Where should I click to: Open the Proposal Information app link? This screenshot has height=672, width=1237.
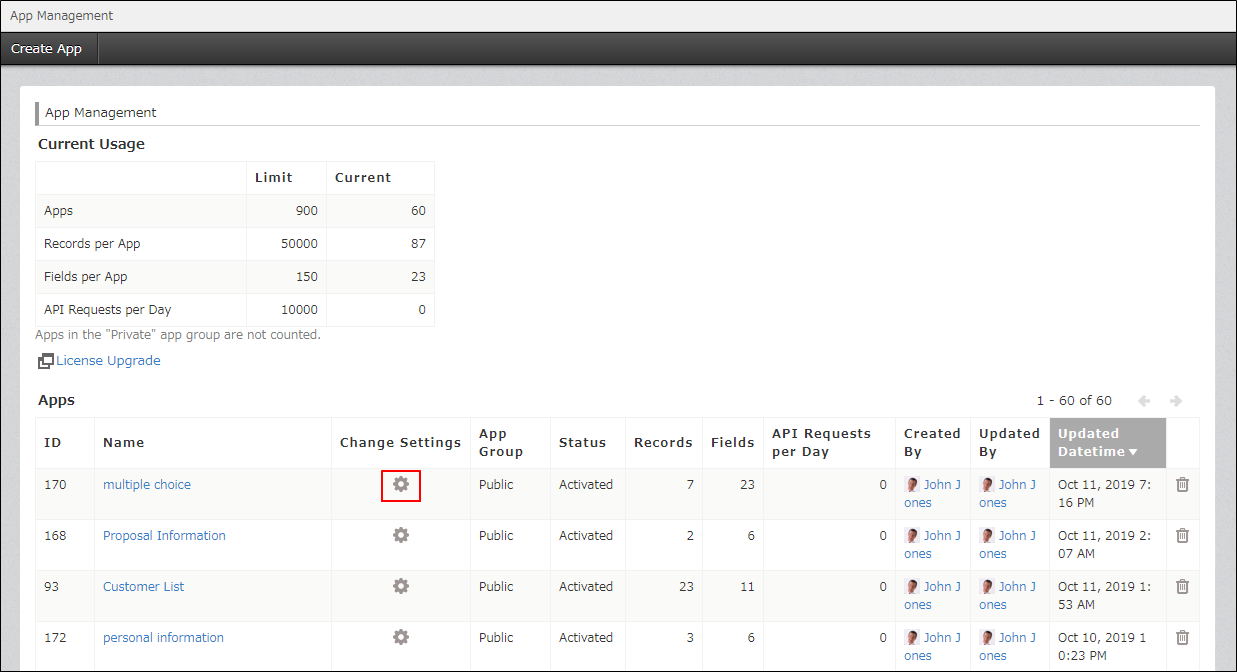click(164, 535)
